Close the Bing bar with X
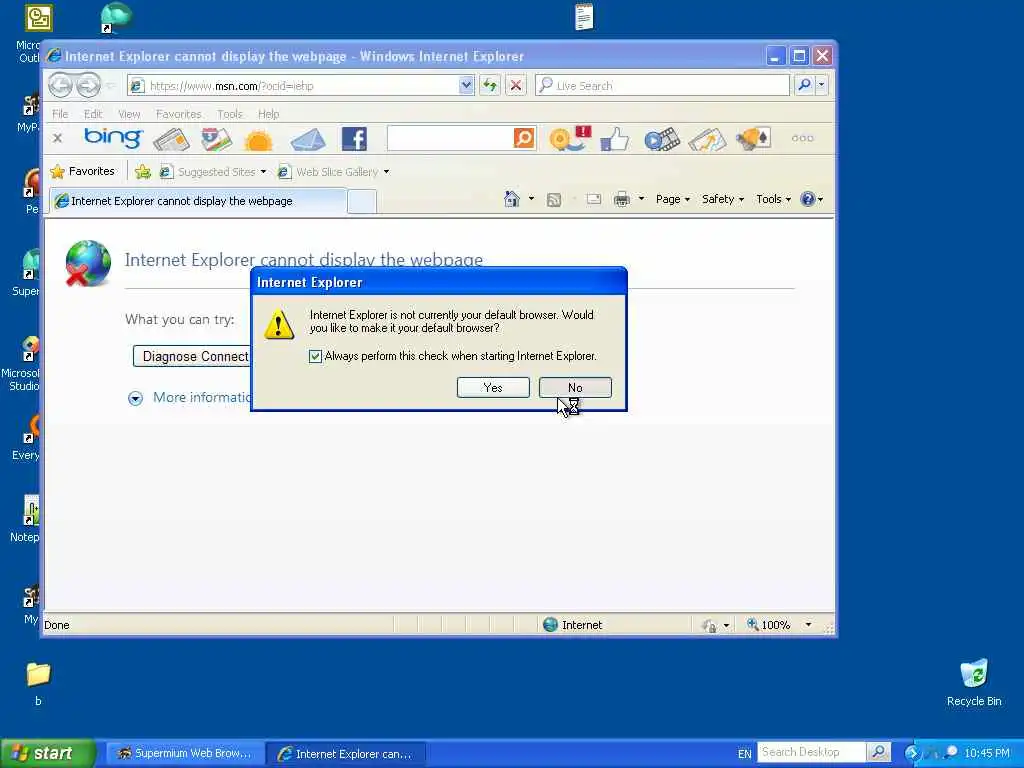This screenshot has width=1024, height=768. click(x=57, y=138)
